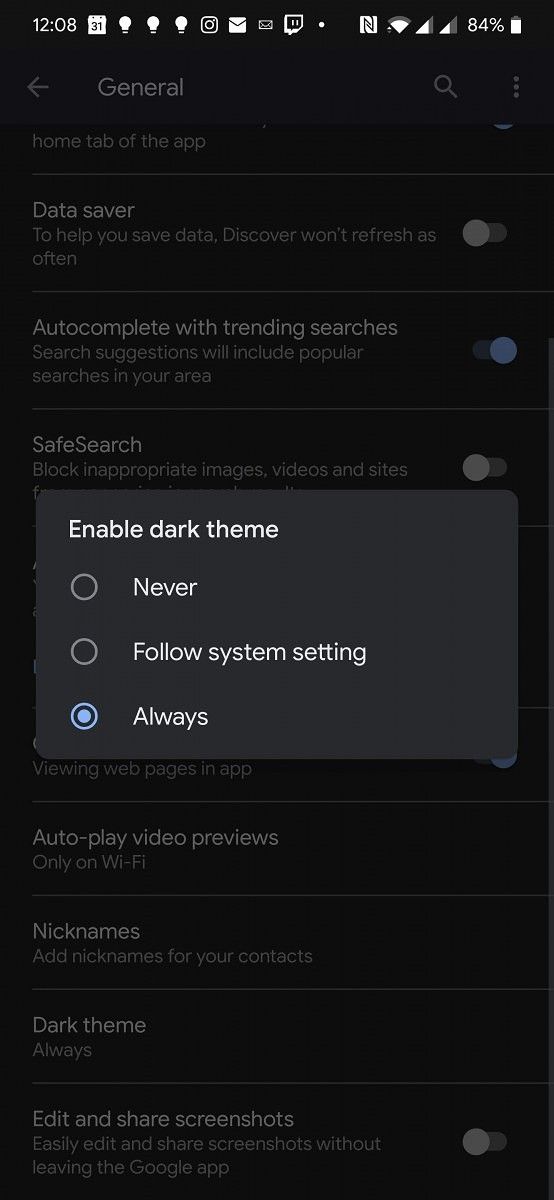Tap the Twitch notification icon
The height and width of the screenshot is (1200, 554).
click(293, 25)
